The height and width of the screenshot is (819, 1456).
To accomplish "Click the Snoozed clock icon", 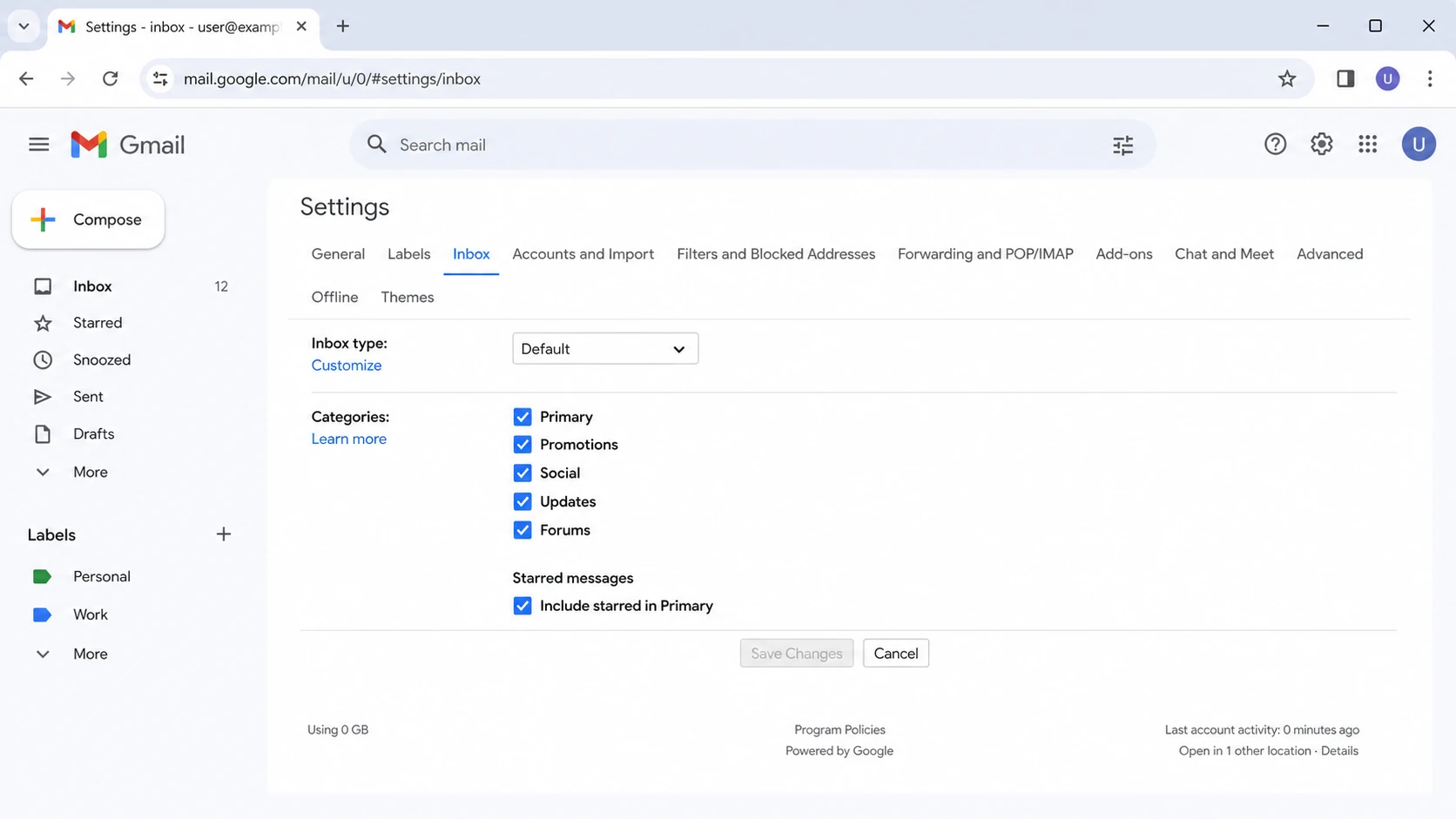I will tap(43, 359).
